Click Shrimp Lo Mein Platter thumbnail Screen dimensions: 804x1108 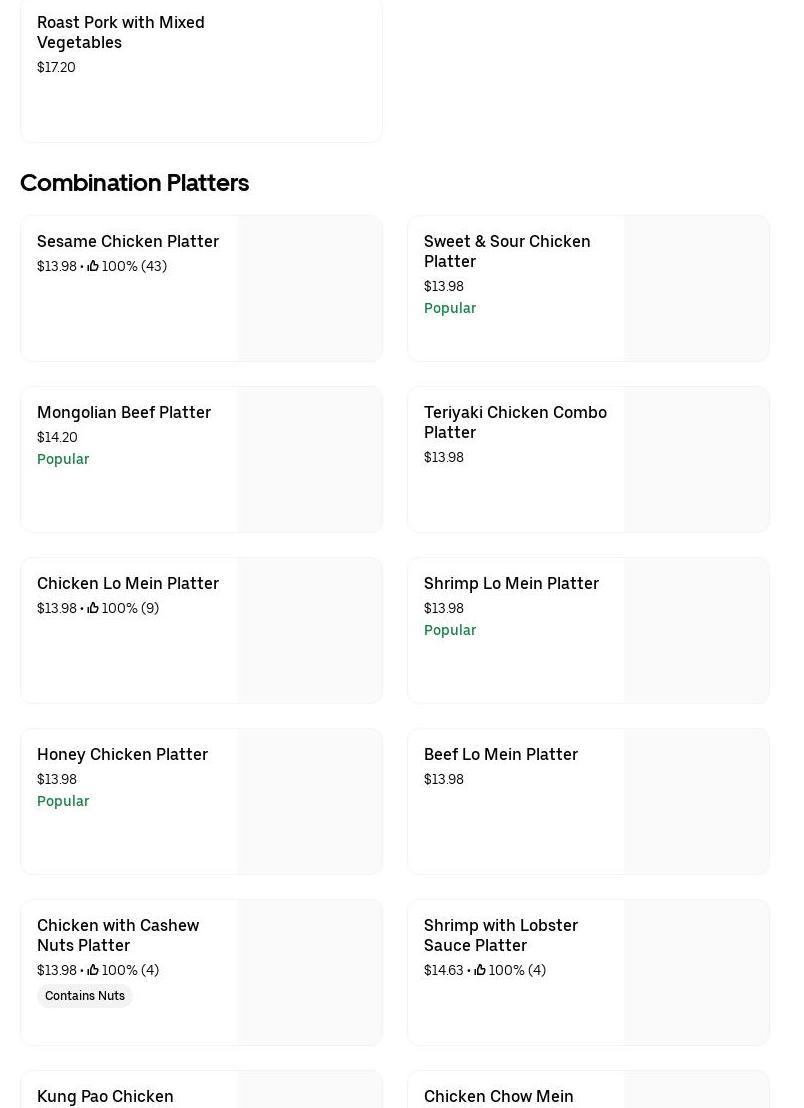tap(697, 631)
